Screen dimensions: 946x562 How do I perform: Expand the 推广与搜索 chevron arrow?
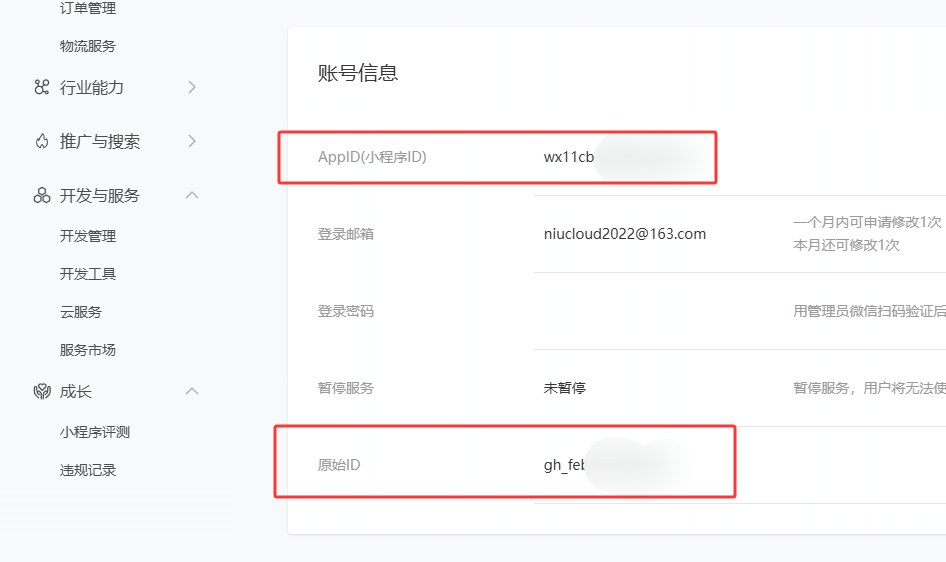pos(192,141)
